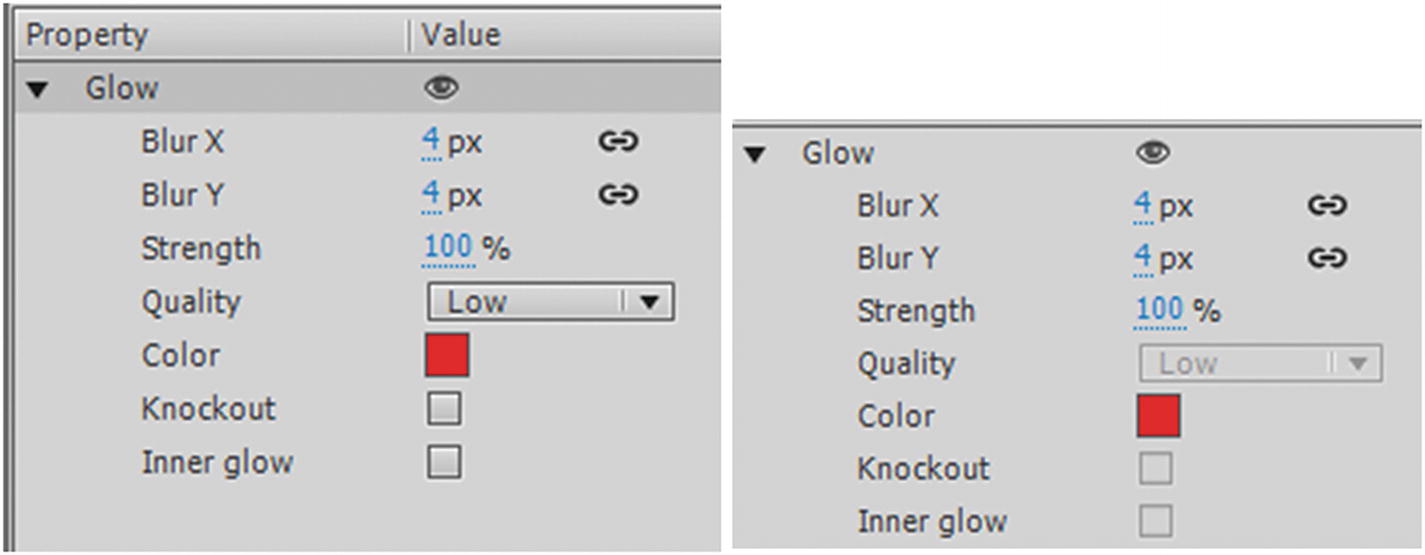Click the Value column header
Viewport: 1425px width, 555px height.
pos(461,36)
